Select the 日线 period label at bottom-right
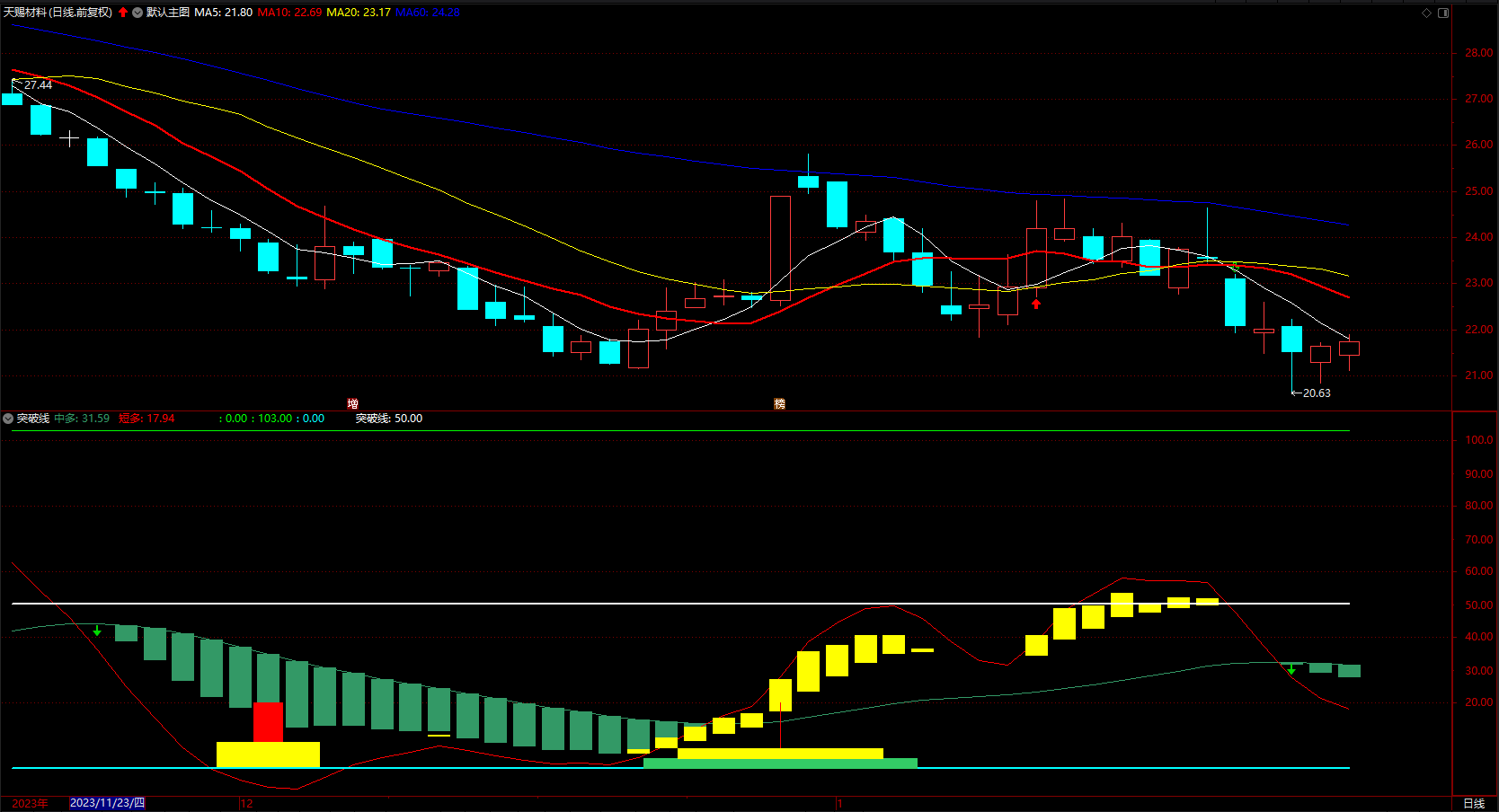Image resolution: width=1499 pixels, height=812 pixels. coord(1474,803)
